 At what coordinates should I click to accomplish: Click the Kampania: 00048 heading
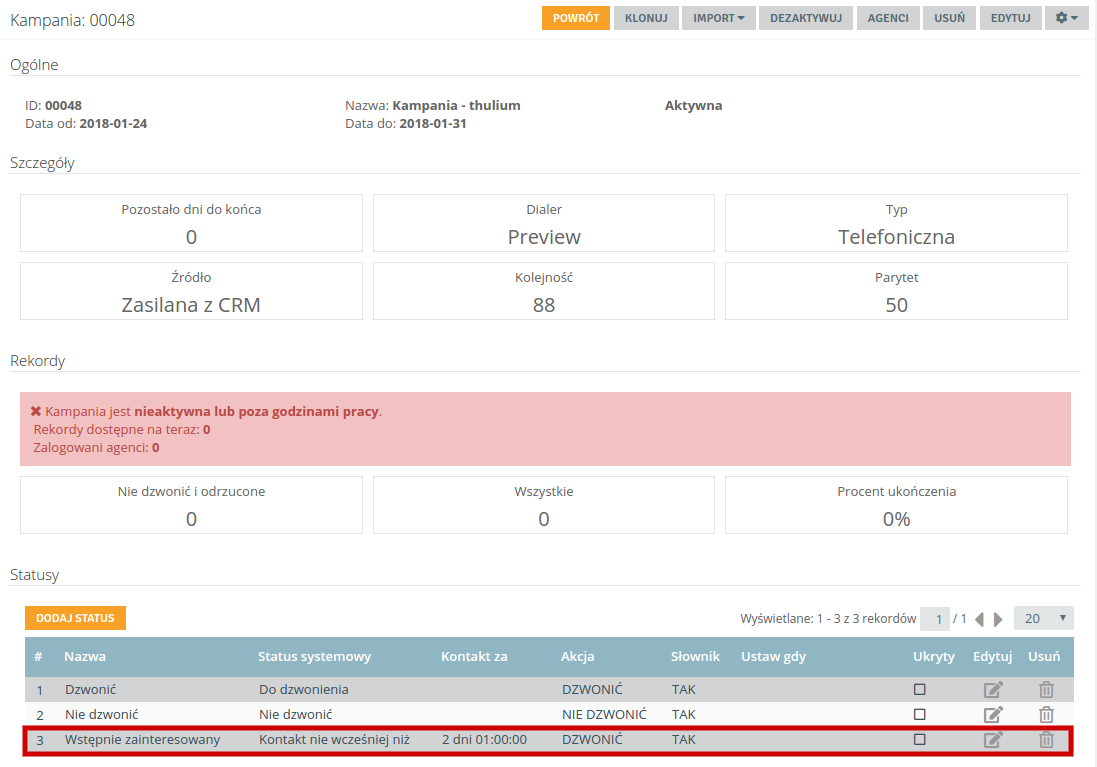[72, 20]
